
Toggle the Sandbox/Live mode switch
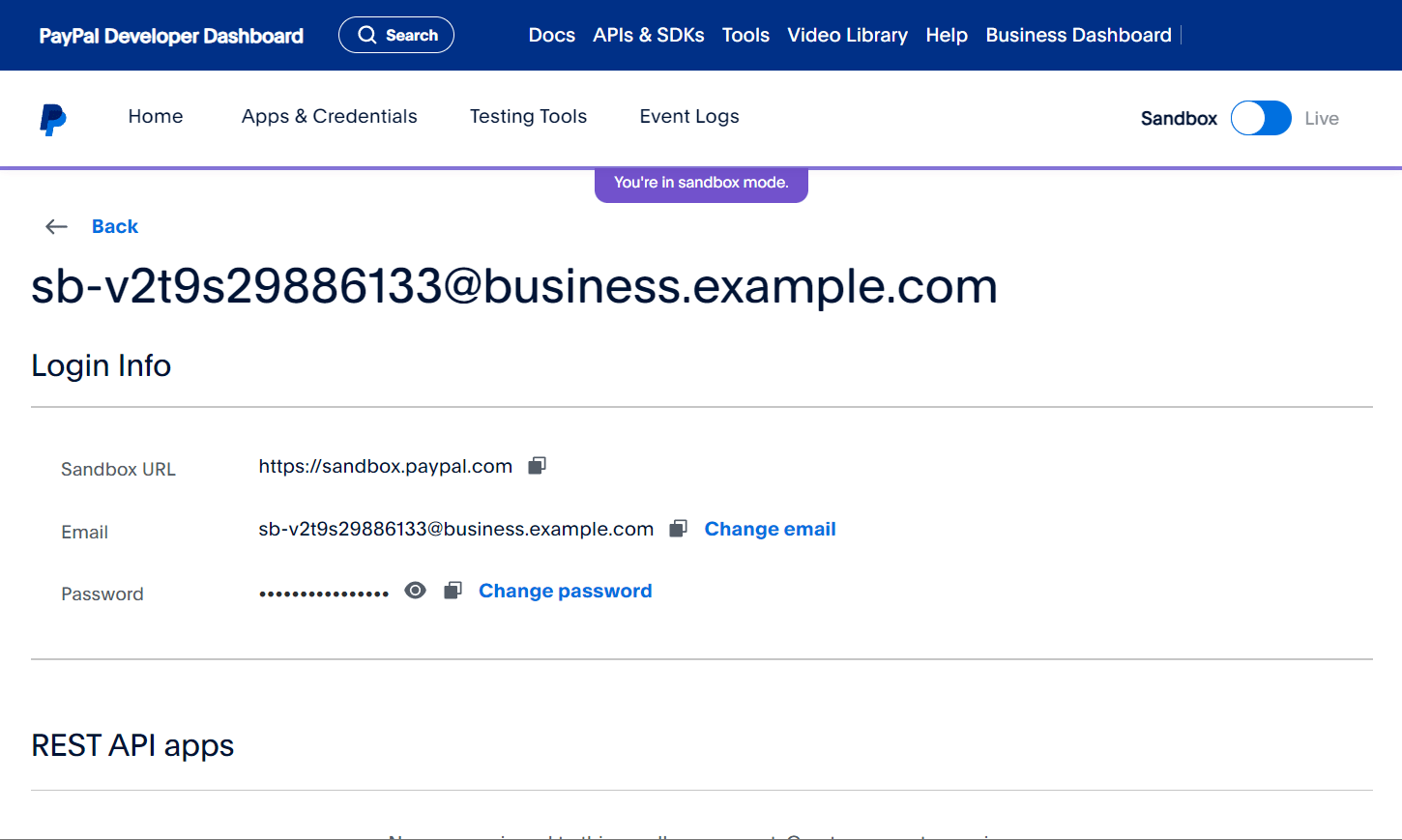click(1261, 118)
